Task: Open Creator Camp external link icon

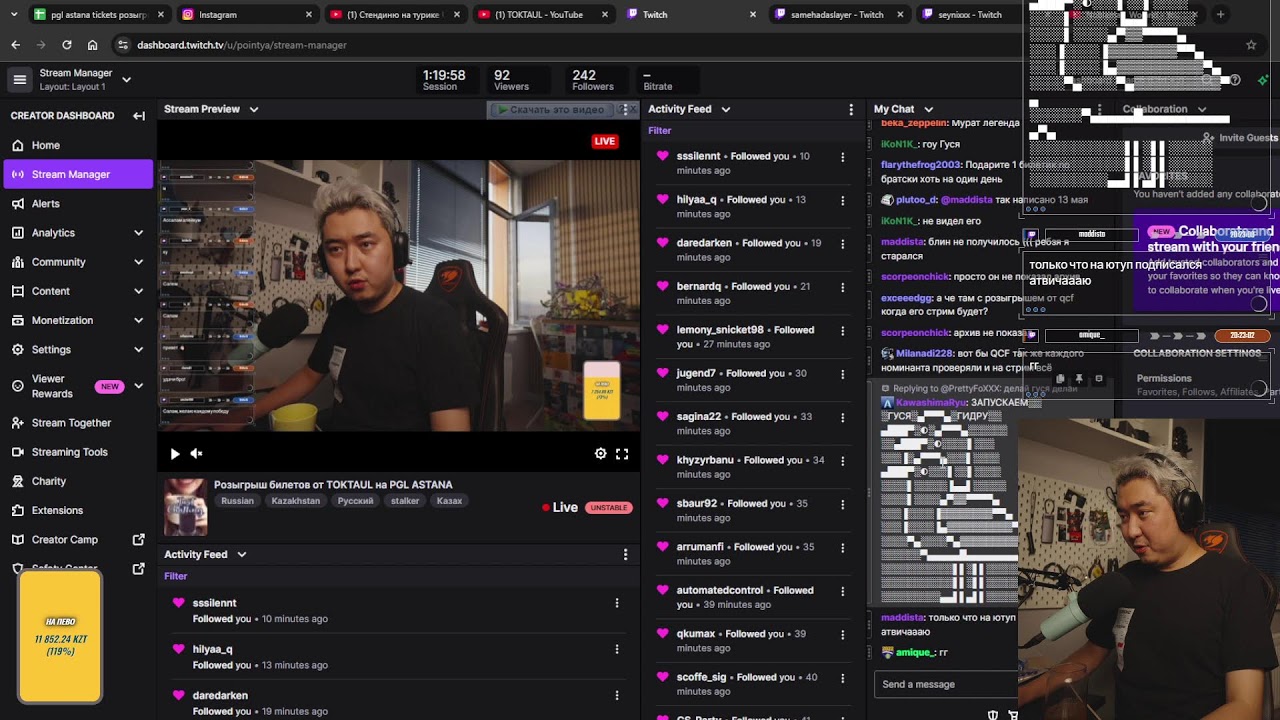Action: coord(139,540)
